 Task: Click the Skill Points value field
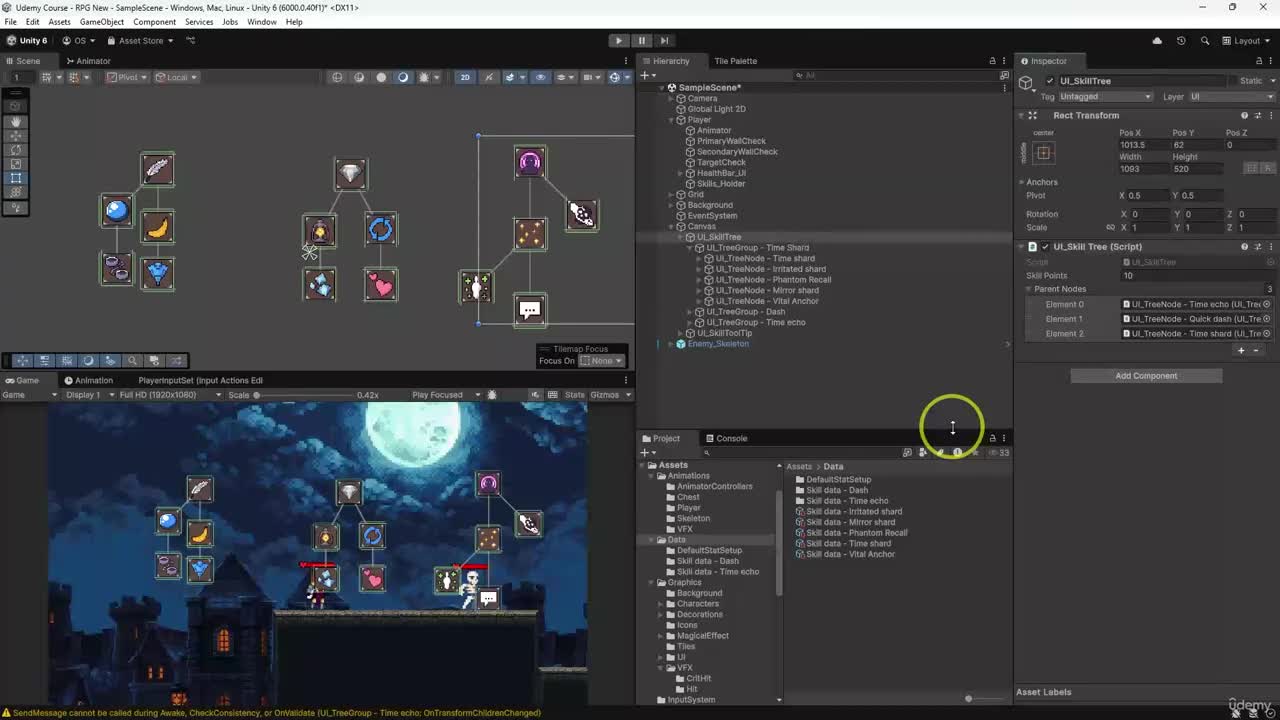[1197, 276]
